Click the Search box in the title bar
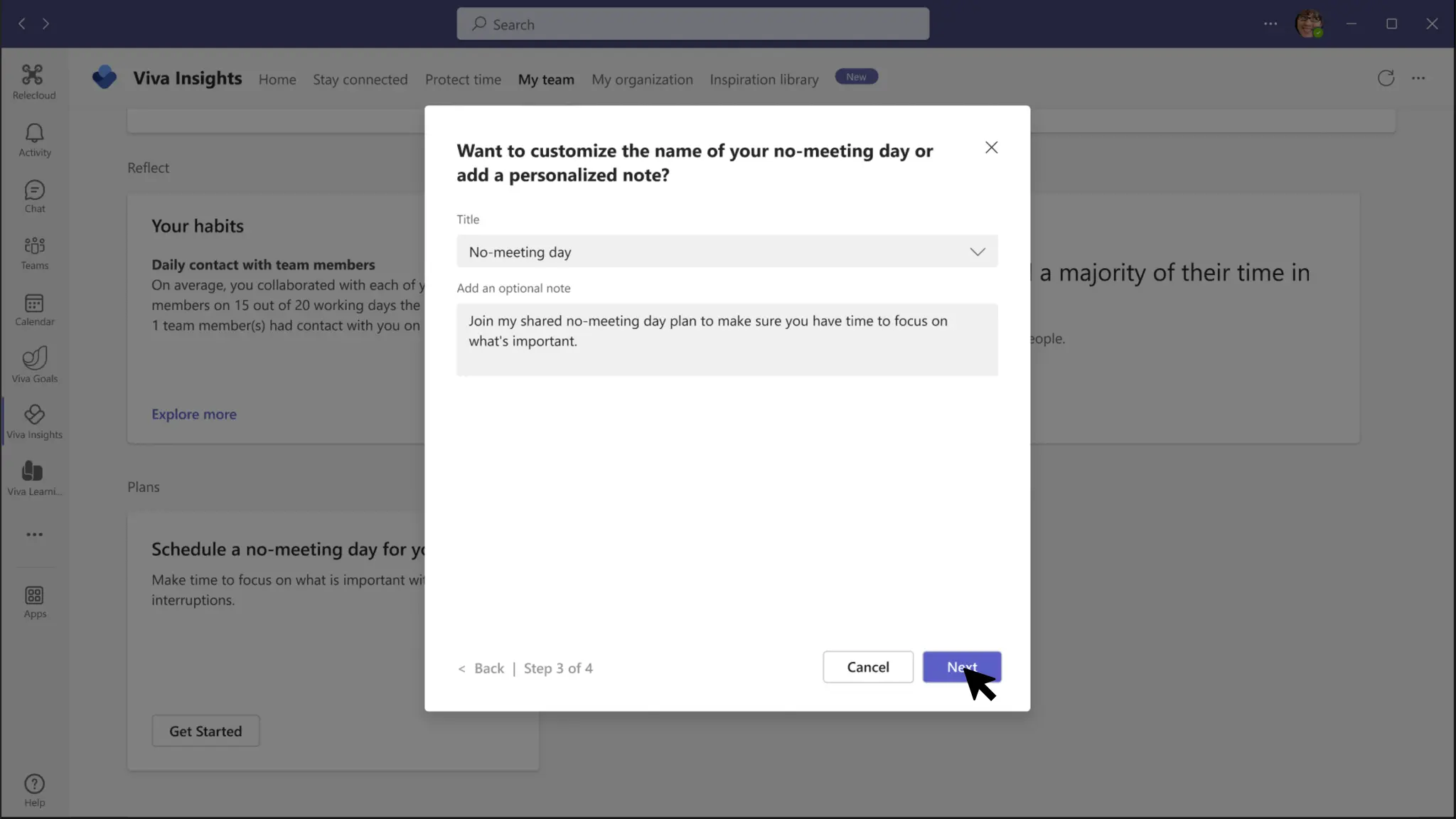Image resolution: width=1456 pixels, height=819 pixels. (x=692, y=24)
